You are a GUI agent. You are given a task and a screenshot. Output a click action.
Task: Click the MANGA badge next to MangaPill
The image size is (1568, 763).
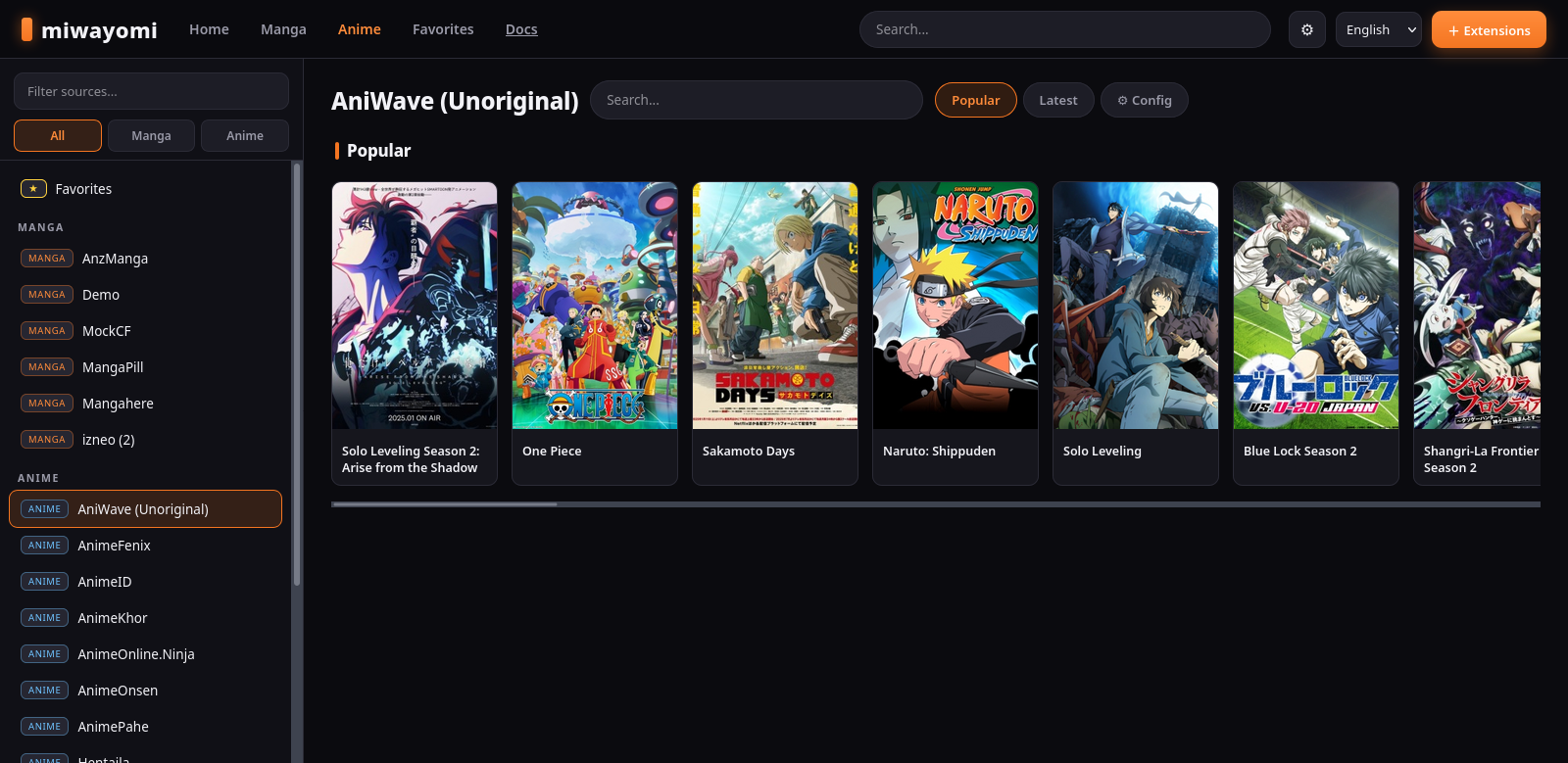point(47,367)
